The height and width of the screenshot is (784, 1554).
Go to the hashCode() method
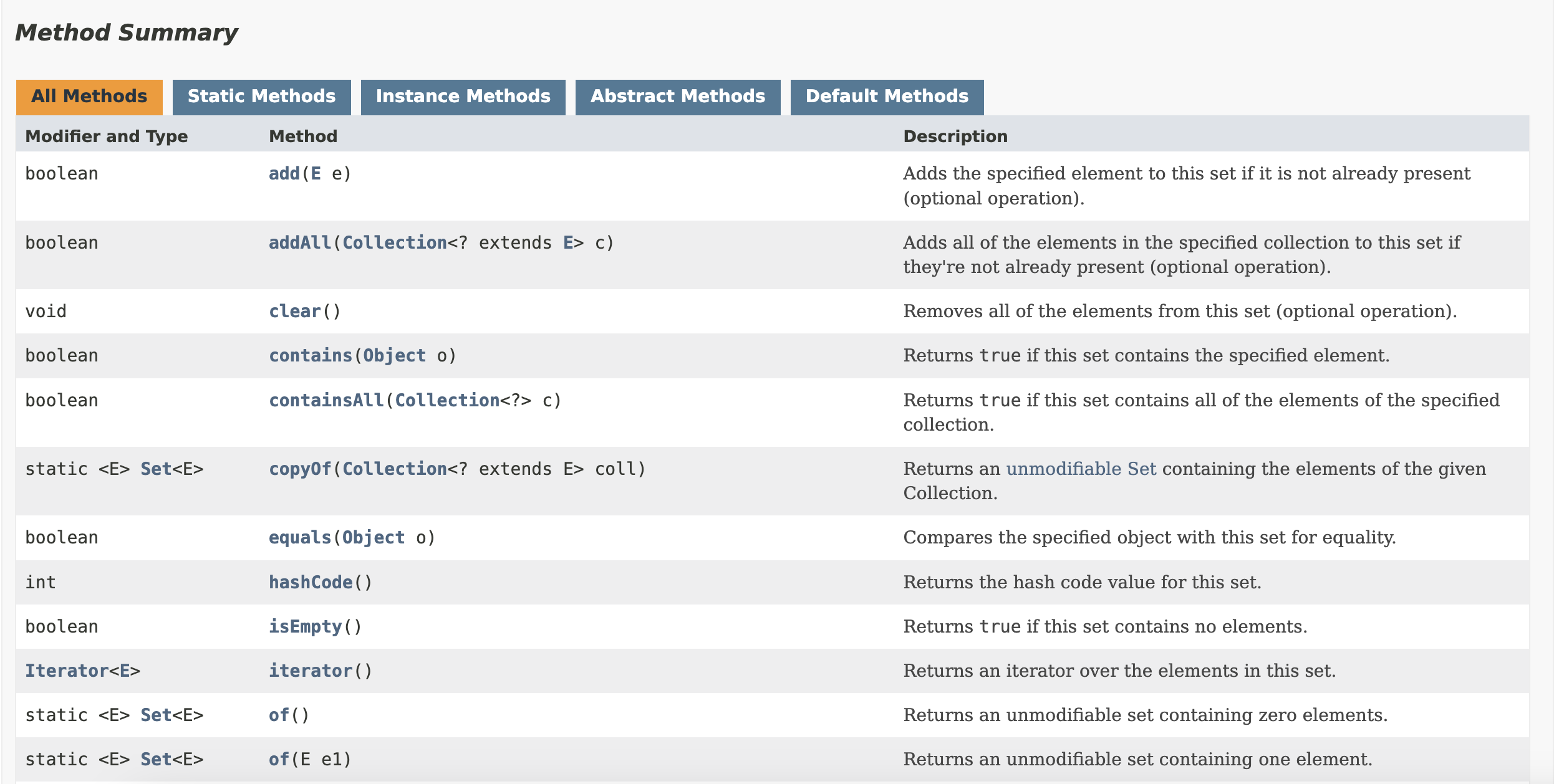pos(310,583)
